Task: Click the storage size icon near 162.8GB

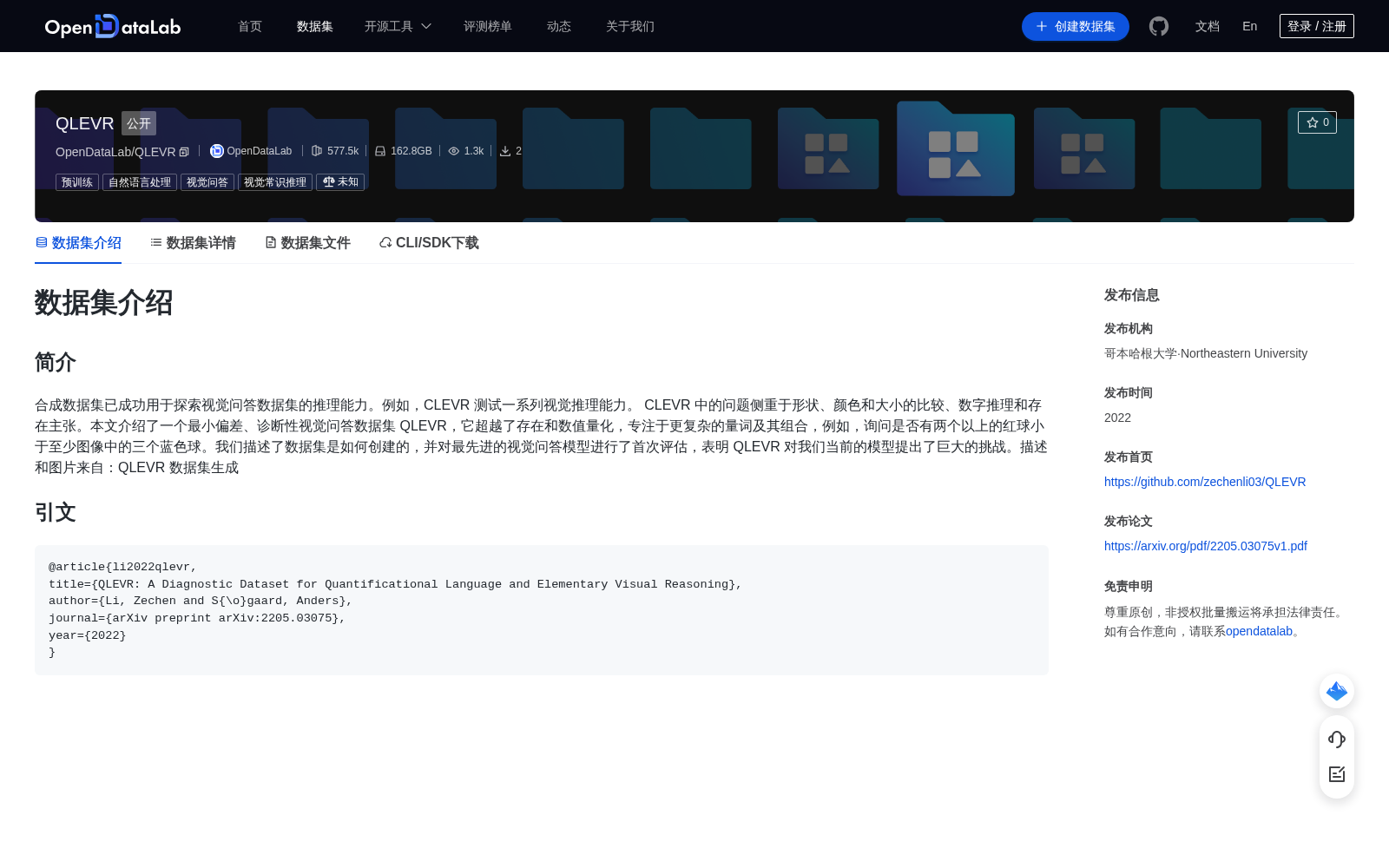Action: (380, 151)
